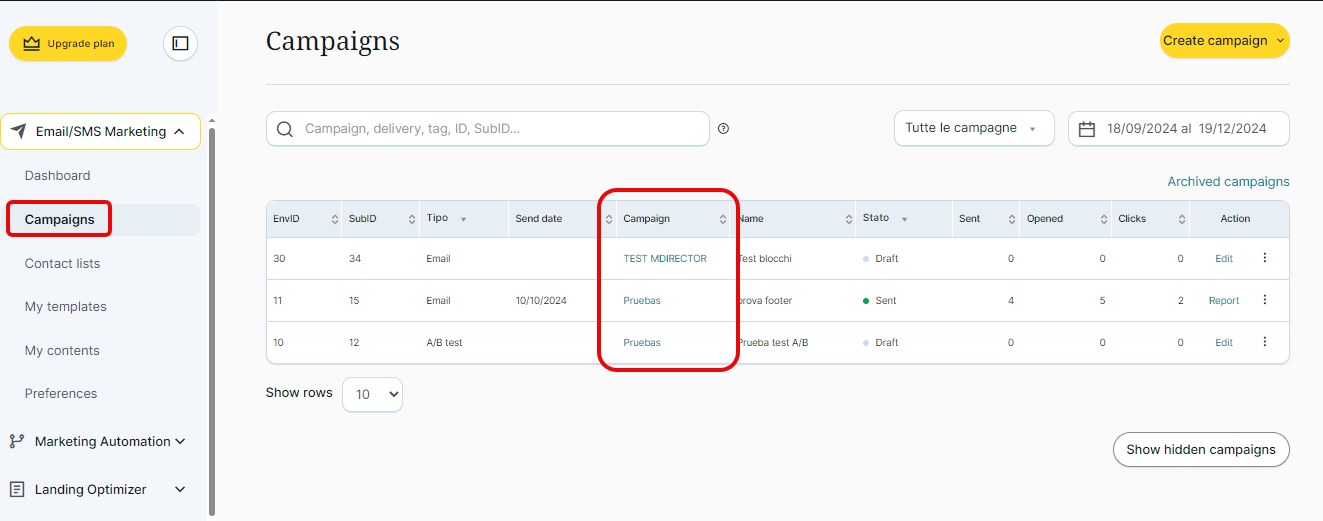Click the Show hidden campaigns button
The width and height of the screenshot is (1323, 521).
(1200, 450)
